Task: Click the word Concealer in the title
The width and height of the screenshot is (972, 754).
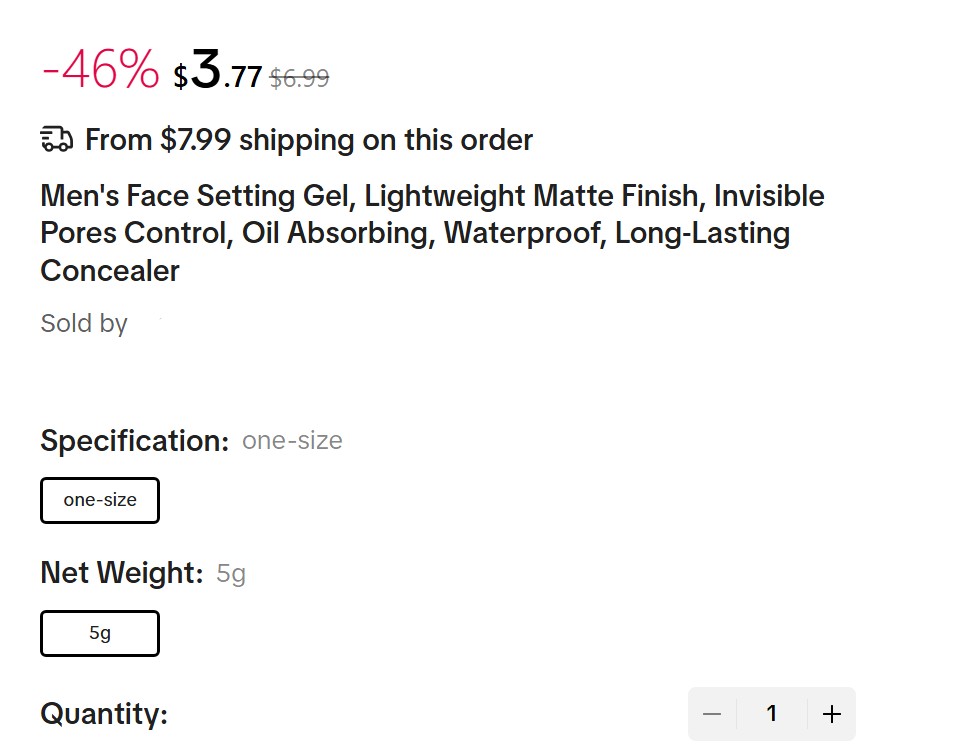Action: [110, 271]
